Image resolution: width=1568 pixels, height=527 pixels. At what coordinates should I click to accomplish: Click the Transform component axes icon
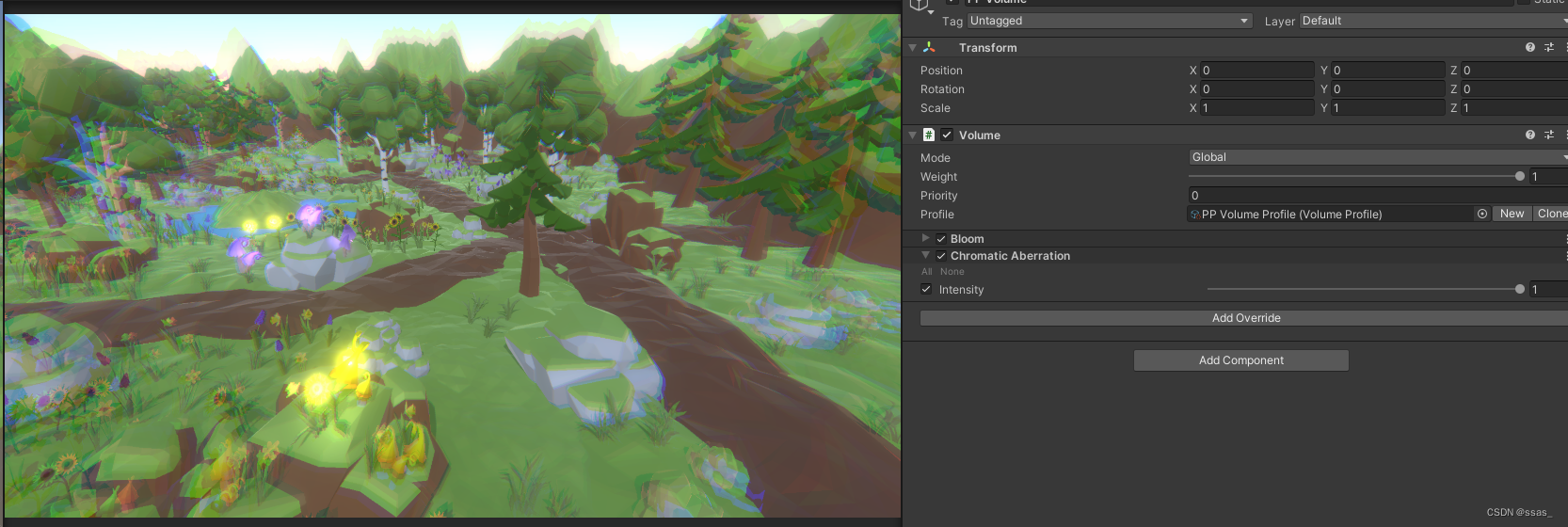(929, 47)
